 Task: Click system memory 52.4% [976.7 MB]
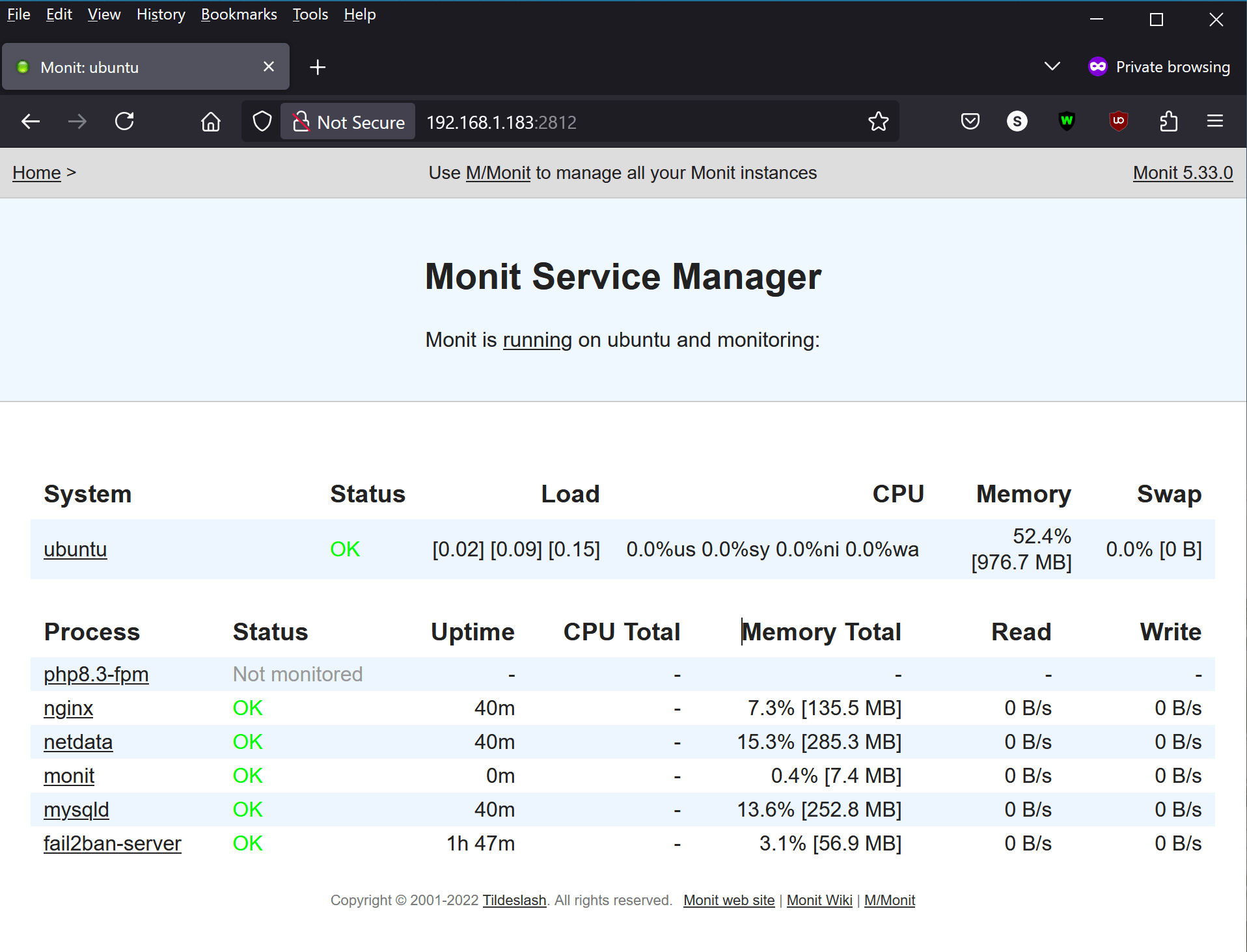click(x=1021, y=549)
